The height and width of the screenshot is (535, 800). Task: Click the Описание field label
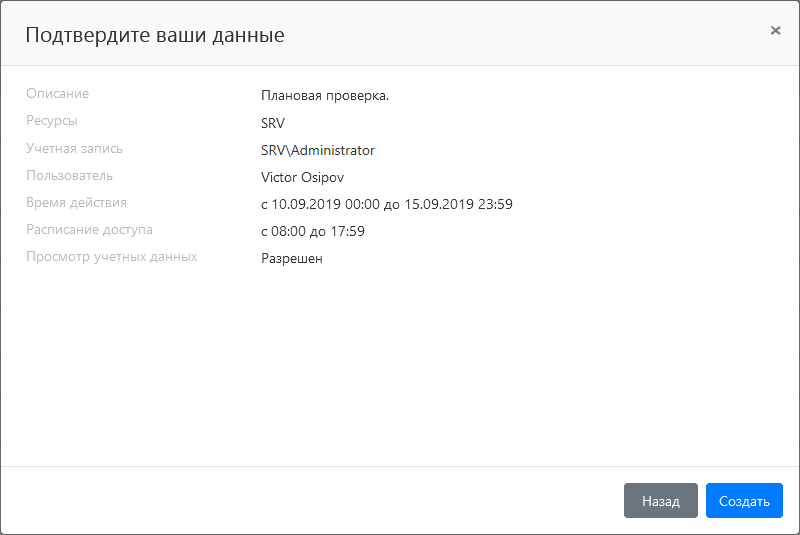(57, 94)
